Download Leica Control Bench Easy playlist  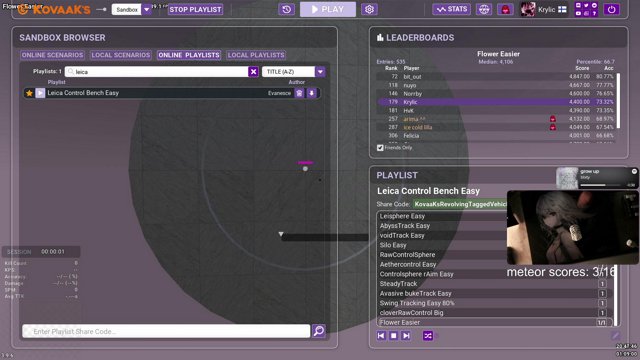(x=311, y=93)
